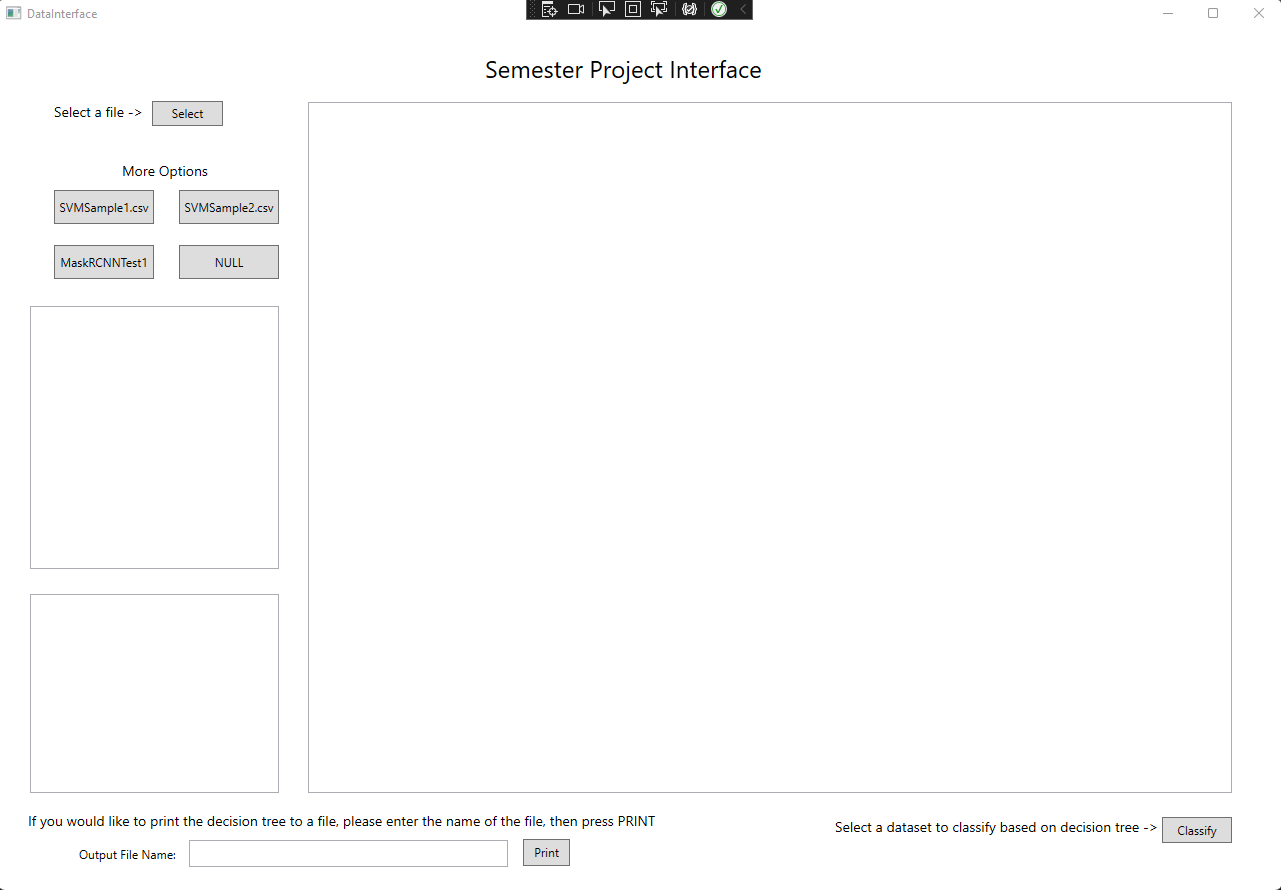Click the crossed-out braces icon in the toolbar

[690, 9]
